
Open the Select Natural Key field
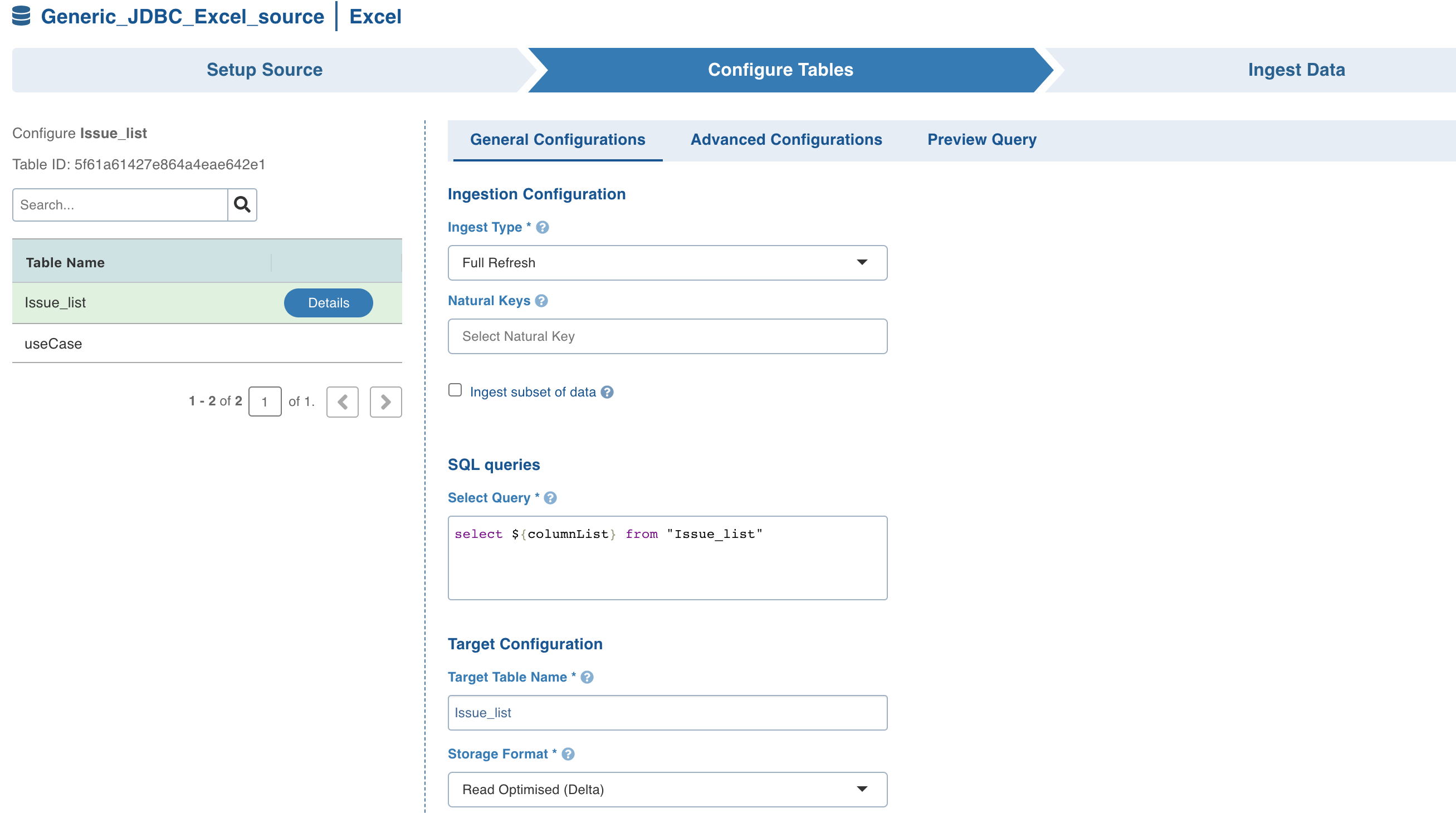[x=667, y=336]
